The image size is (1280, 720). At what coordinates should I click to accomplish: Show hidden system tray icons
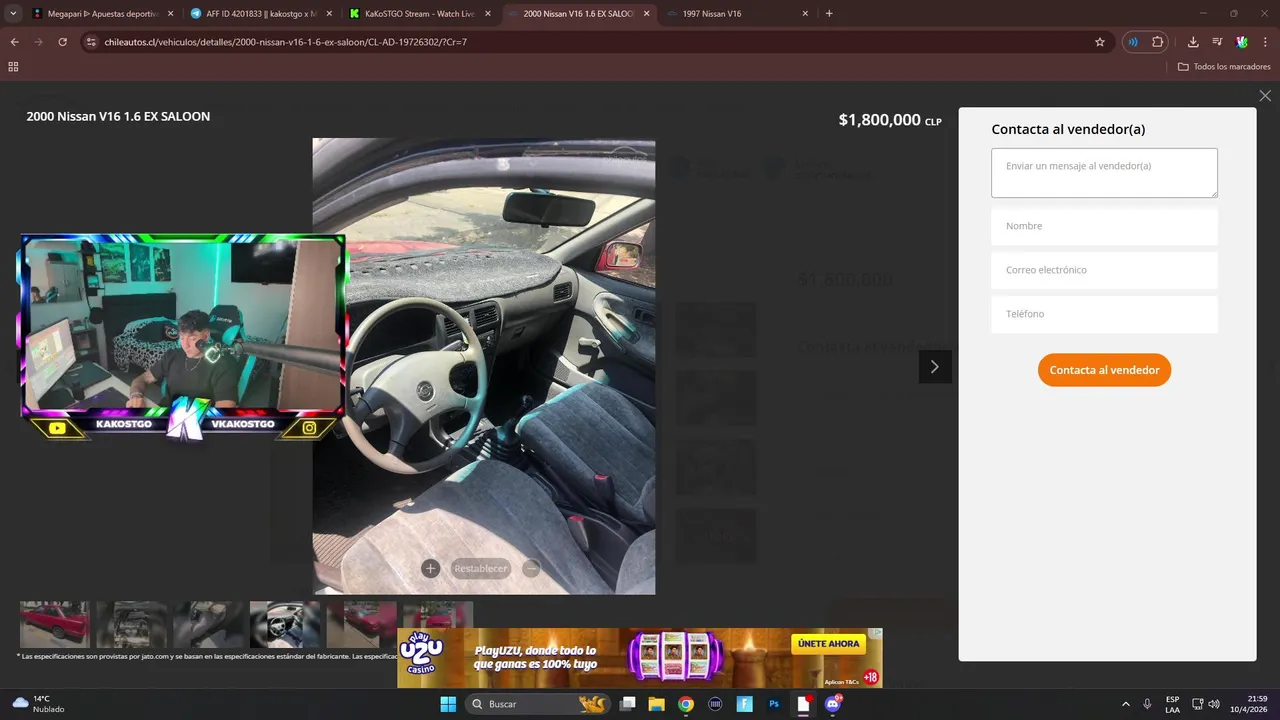point(1126,704)
